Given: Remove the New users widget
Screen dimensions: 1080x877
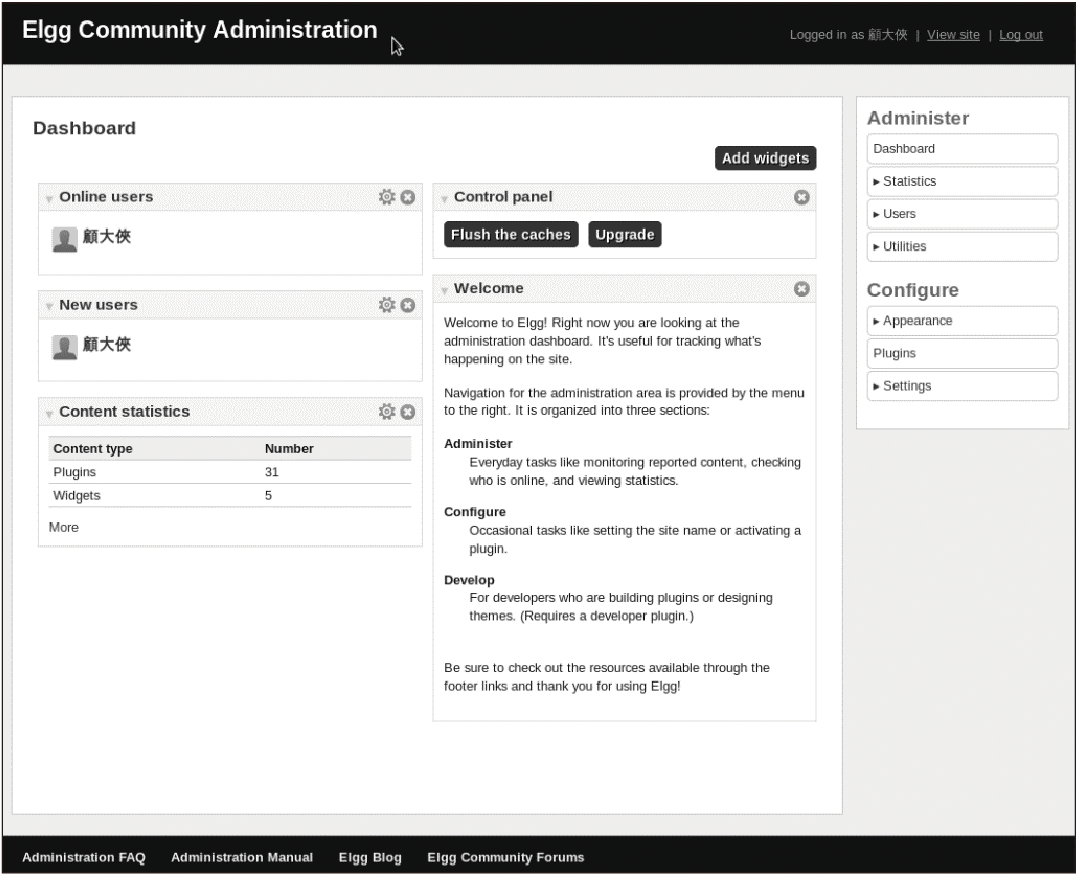Looking at the screenshot, I should click(x=408, y=305).
